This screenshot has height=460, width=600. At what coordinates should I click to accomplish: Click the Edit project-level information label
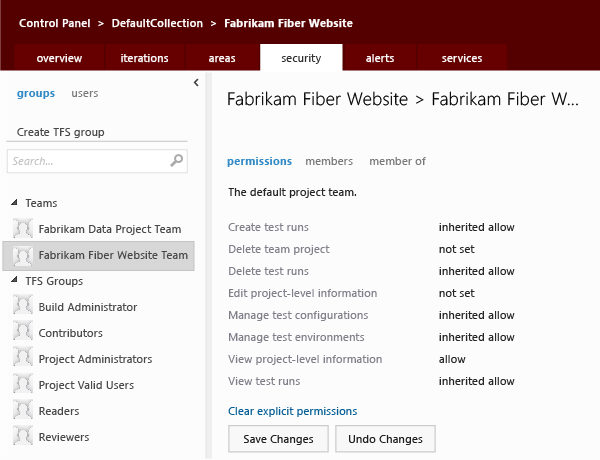tap(303, 293)
